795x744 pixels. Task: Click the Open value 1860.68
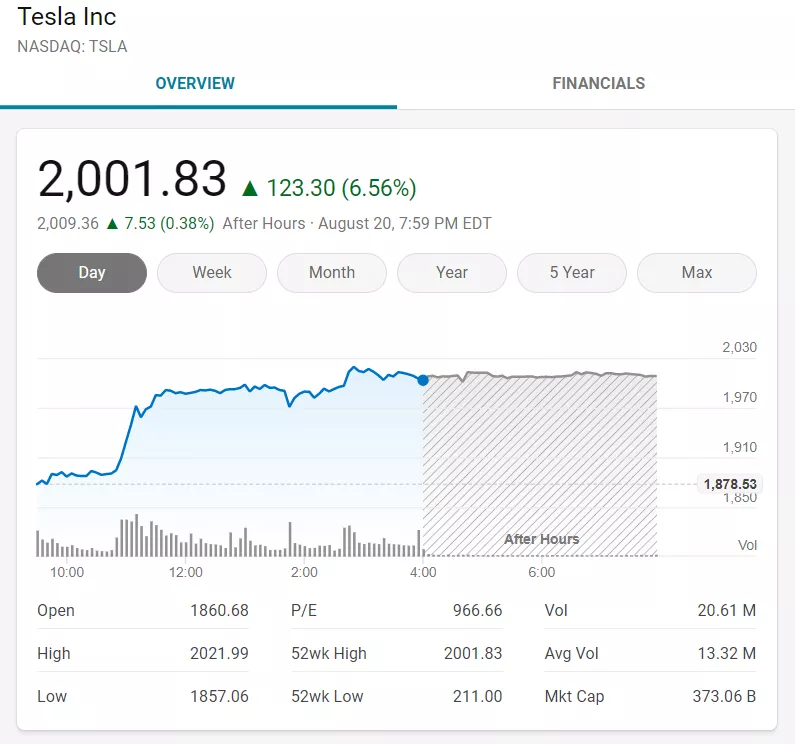coord(219,611)
